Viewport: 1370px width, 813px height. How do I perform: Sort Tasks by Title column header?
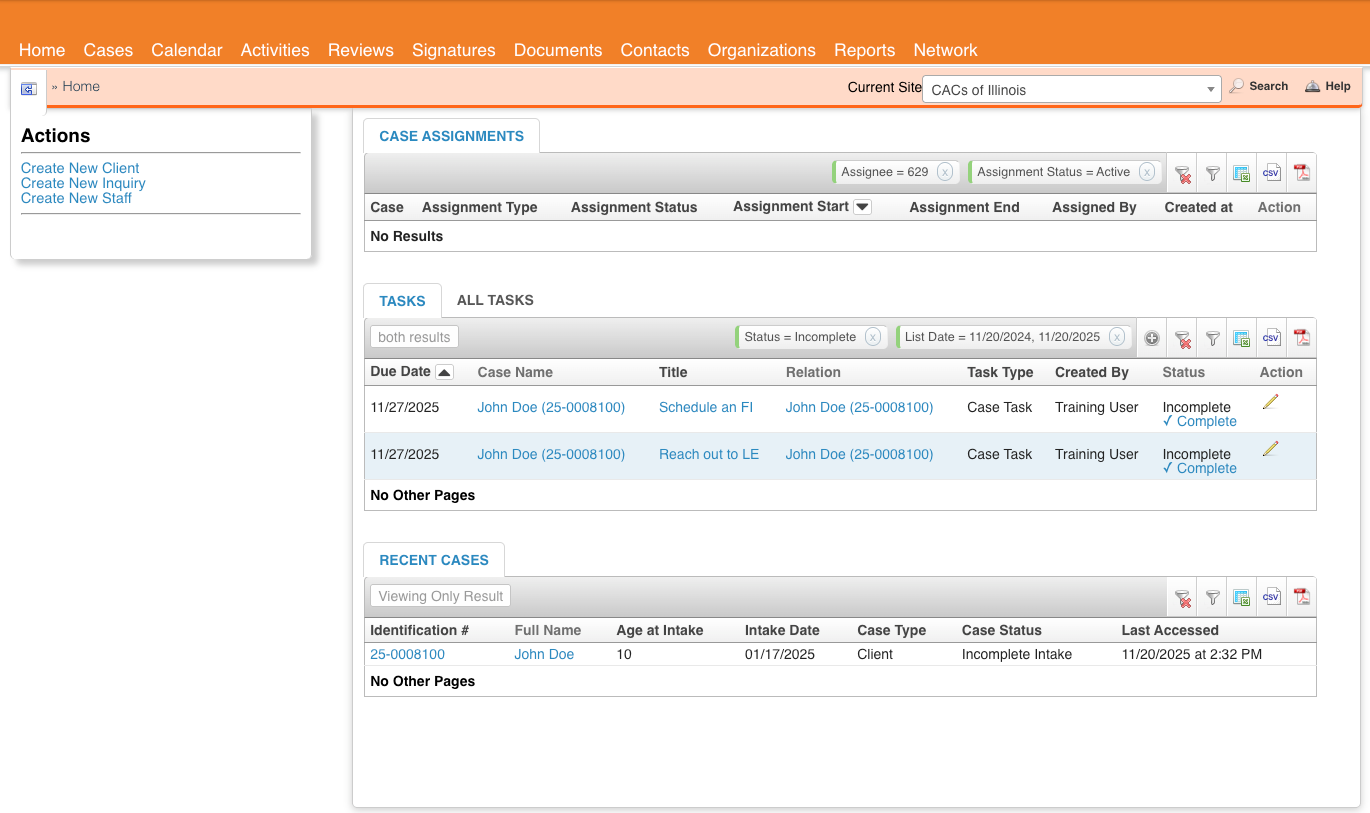(673, 372)
